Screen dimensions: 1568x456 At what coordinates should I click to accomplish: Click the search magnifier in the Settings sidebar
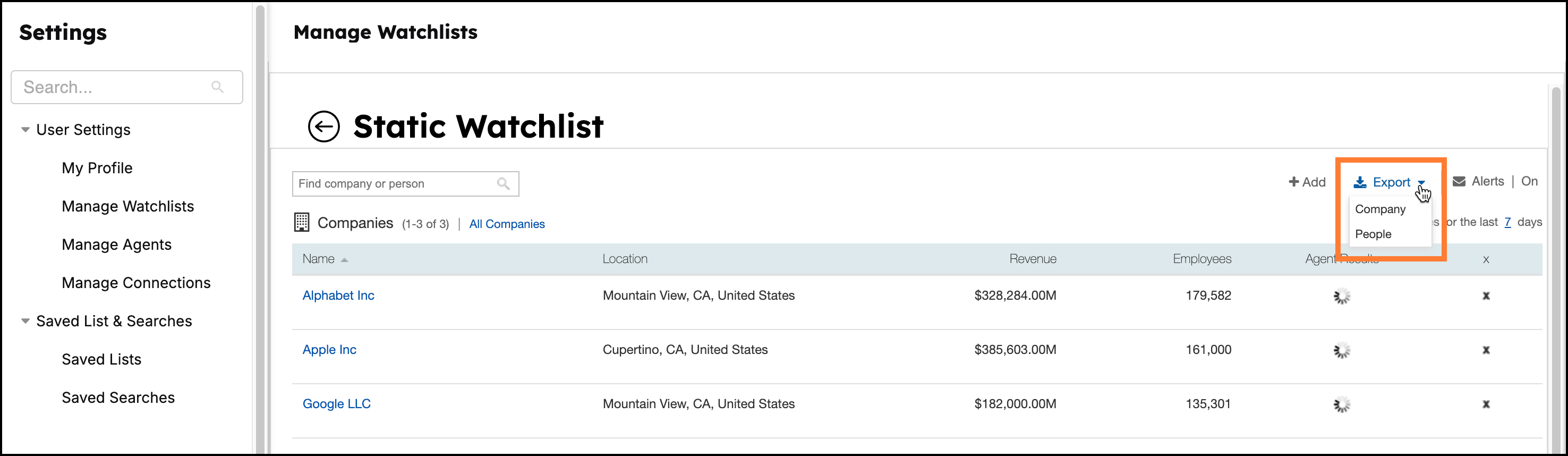point(218,87)
